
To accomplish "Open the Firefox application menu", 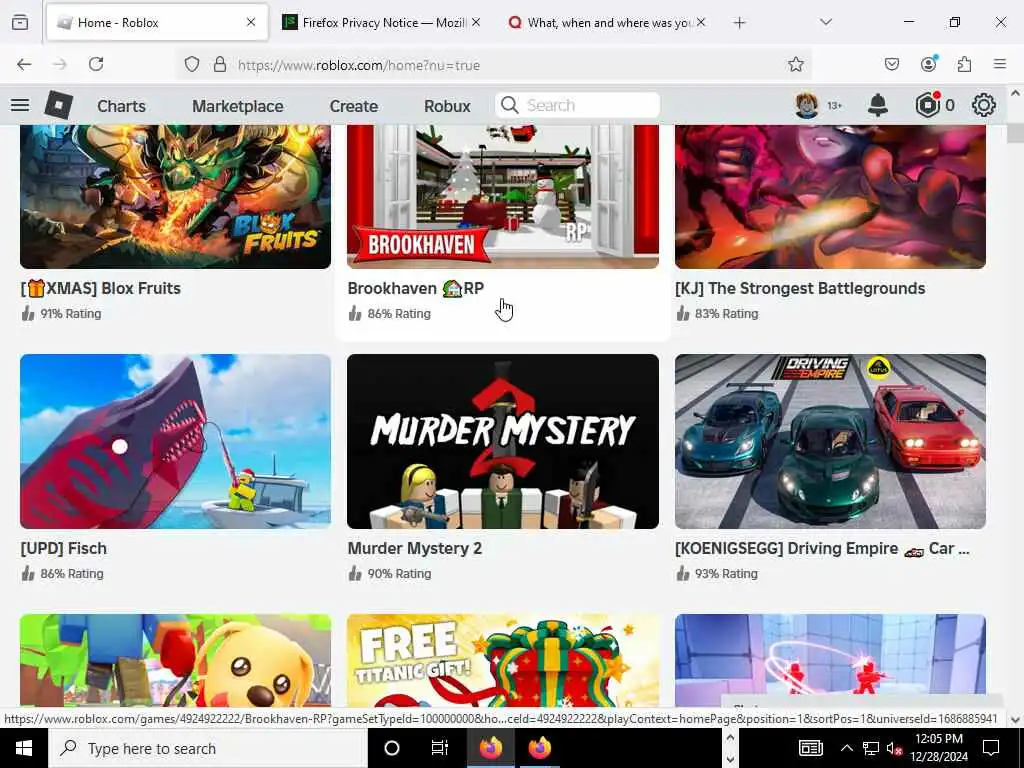I will click(x=1000, y=64).
